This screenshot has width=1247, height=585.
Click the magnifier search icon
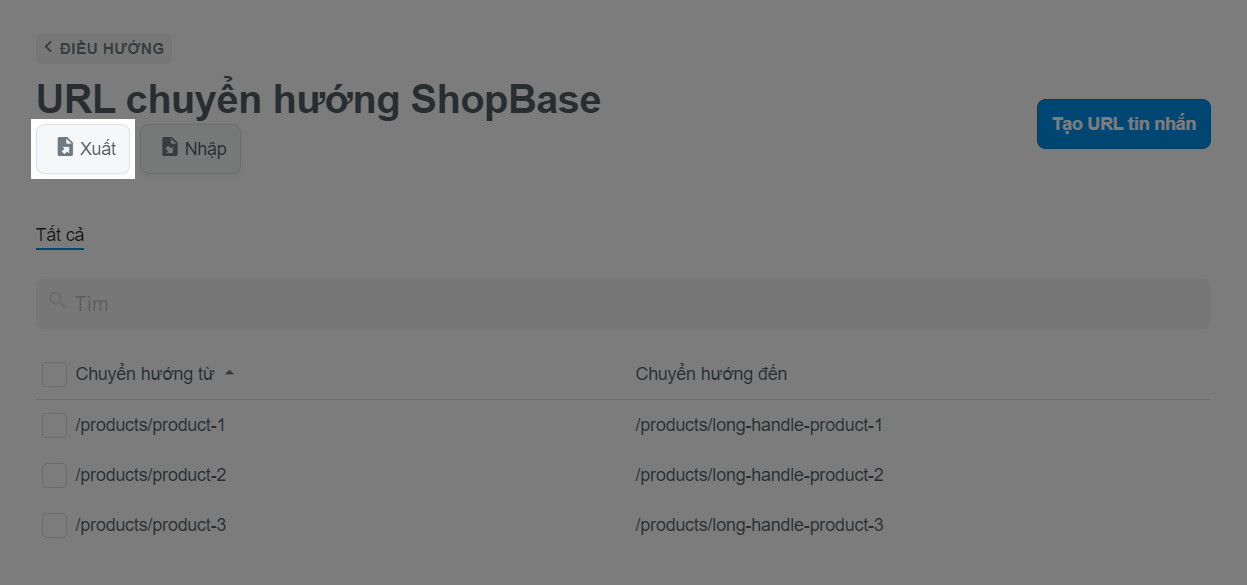57,301
